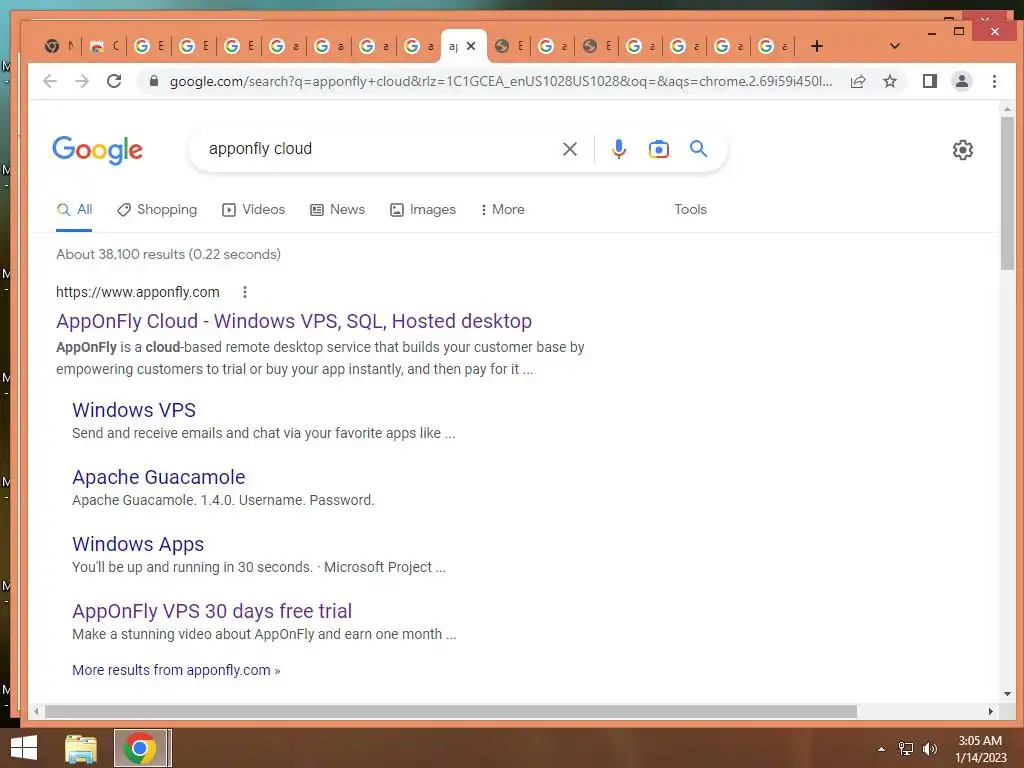Screen dimensions: 1024x768
Task: Open AppOnFly VPS 30 days free trial
Action: (212, 611)
